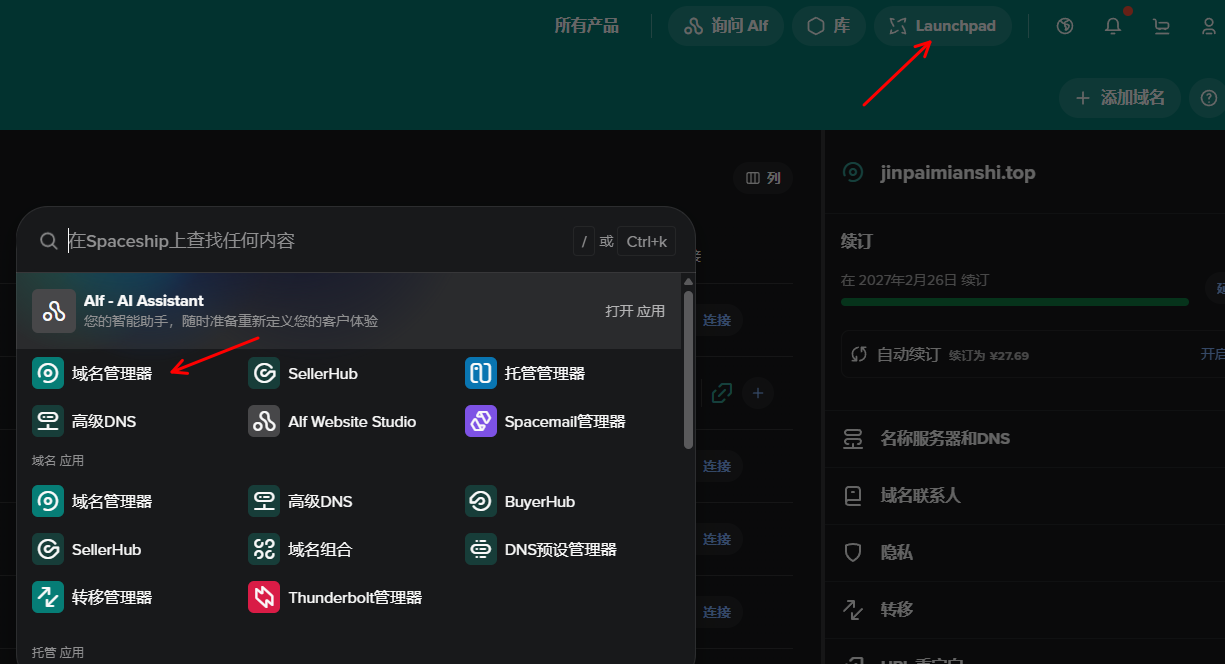Screen dimensions: 1225x664
Task: Toggle 自动续订 auto-renew setting
Action: click(x=1211, y=354)
